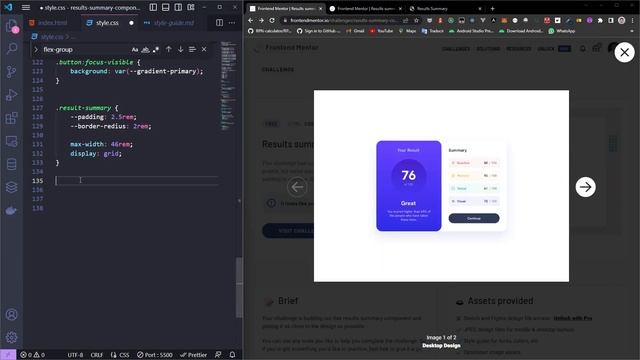Toggle Use Regular Expression in find widget
The width and height of the screenshot is (640, 360).
click(156, 50)
